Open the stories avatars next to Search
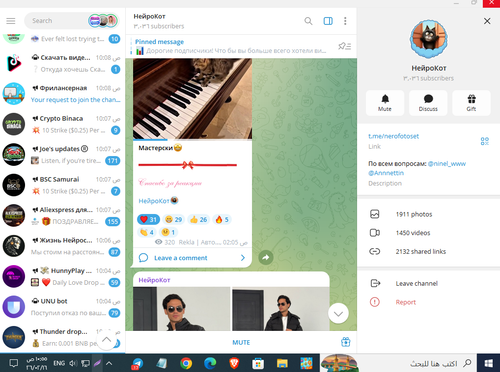Image resolution: width=500 pixels, height=372 pixels. [x=103, y=21]
